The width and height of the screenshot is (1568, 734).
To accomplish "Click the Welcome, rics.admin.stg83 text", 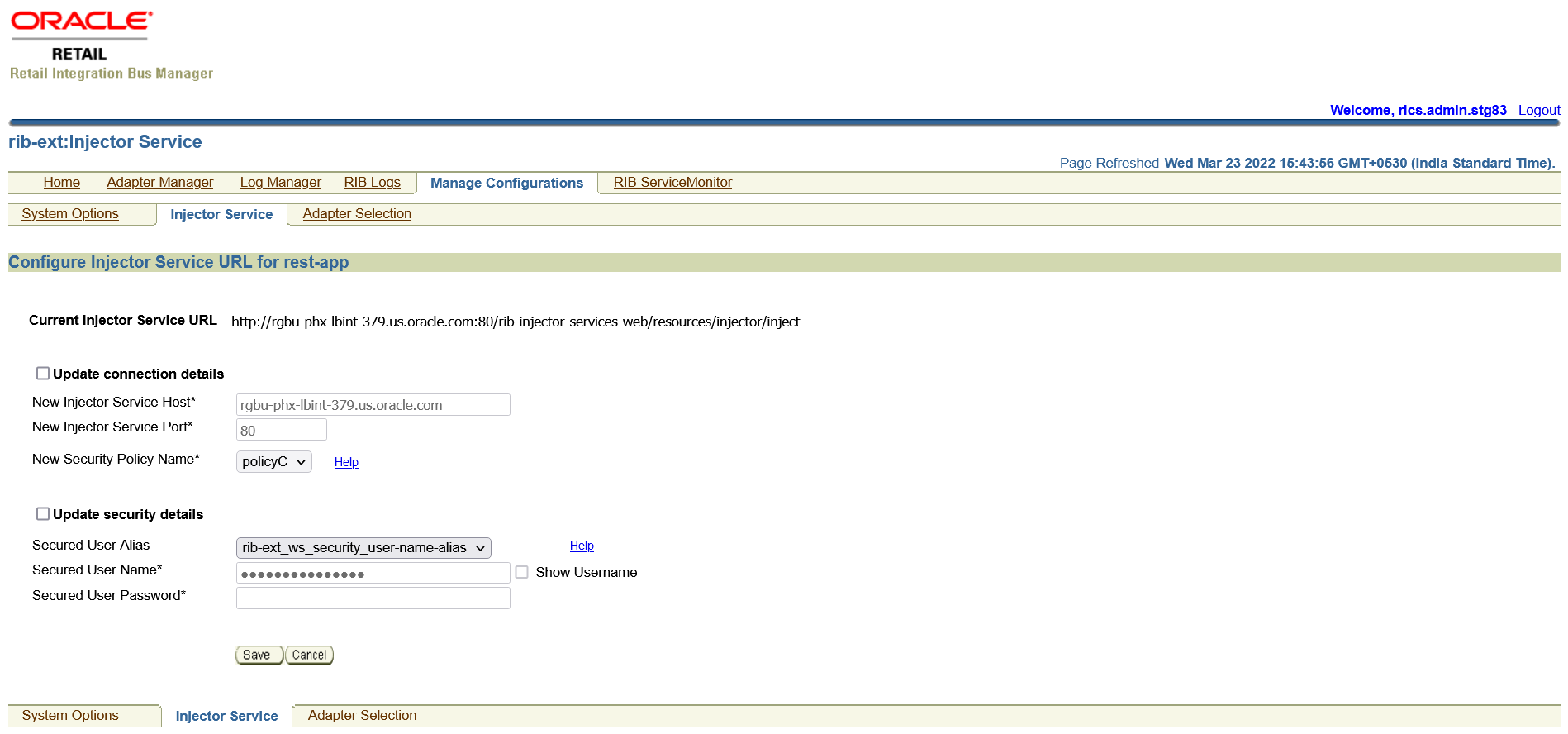I will [1418, 110].
